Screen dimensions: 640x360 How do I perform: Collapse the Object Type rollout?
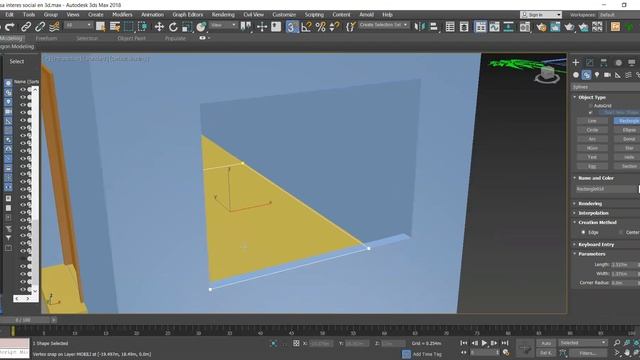coord(591,97)
